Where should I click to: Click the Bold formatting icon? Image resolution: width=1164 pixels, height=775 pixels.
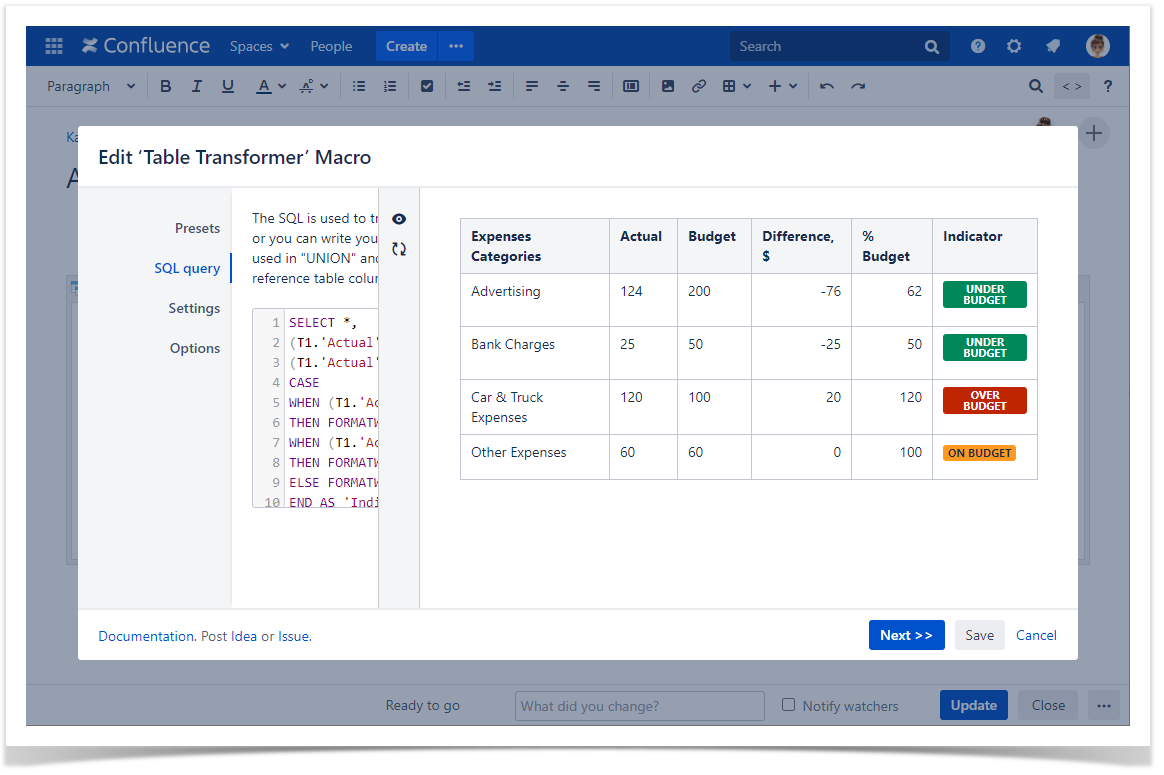[166, 87]
